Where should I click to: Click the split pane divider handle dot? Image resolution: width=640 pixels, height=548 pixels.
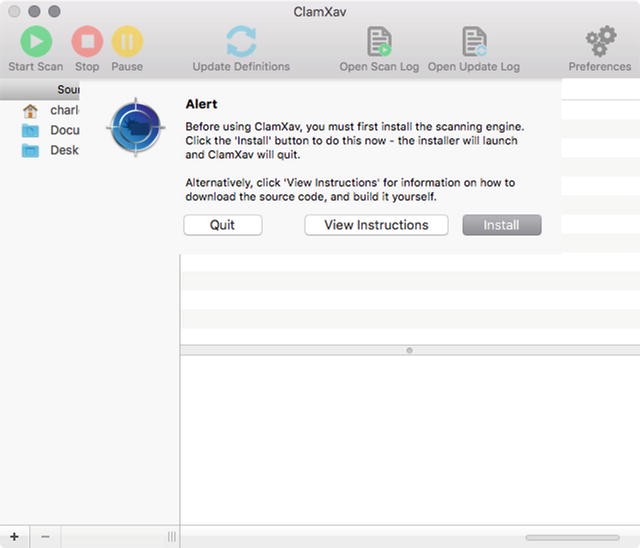[409, 350]
